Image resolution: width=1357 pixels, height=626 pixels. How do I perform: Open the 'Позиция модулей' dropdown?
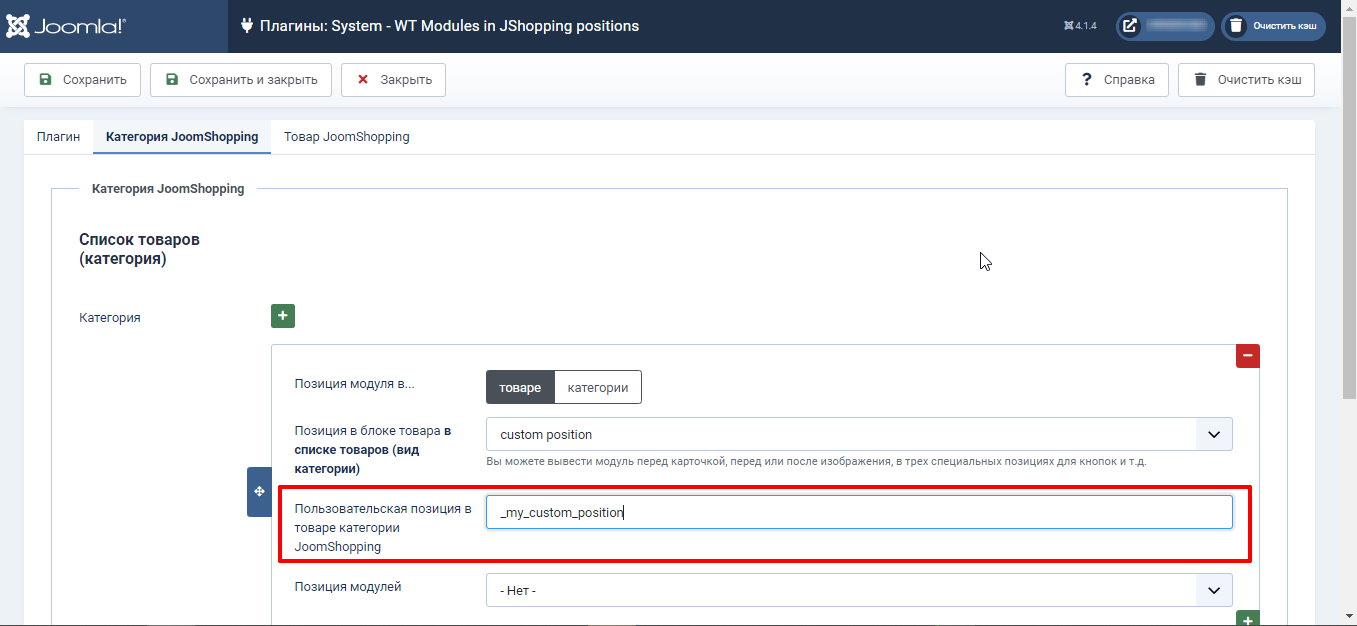click(x=859, y=590)
